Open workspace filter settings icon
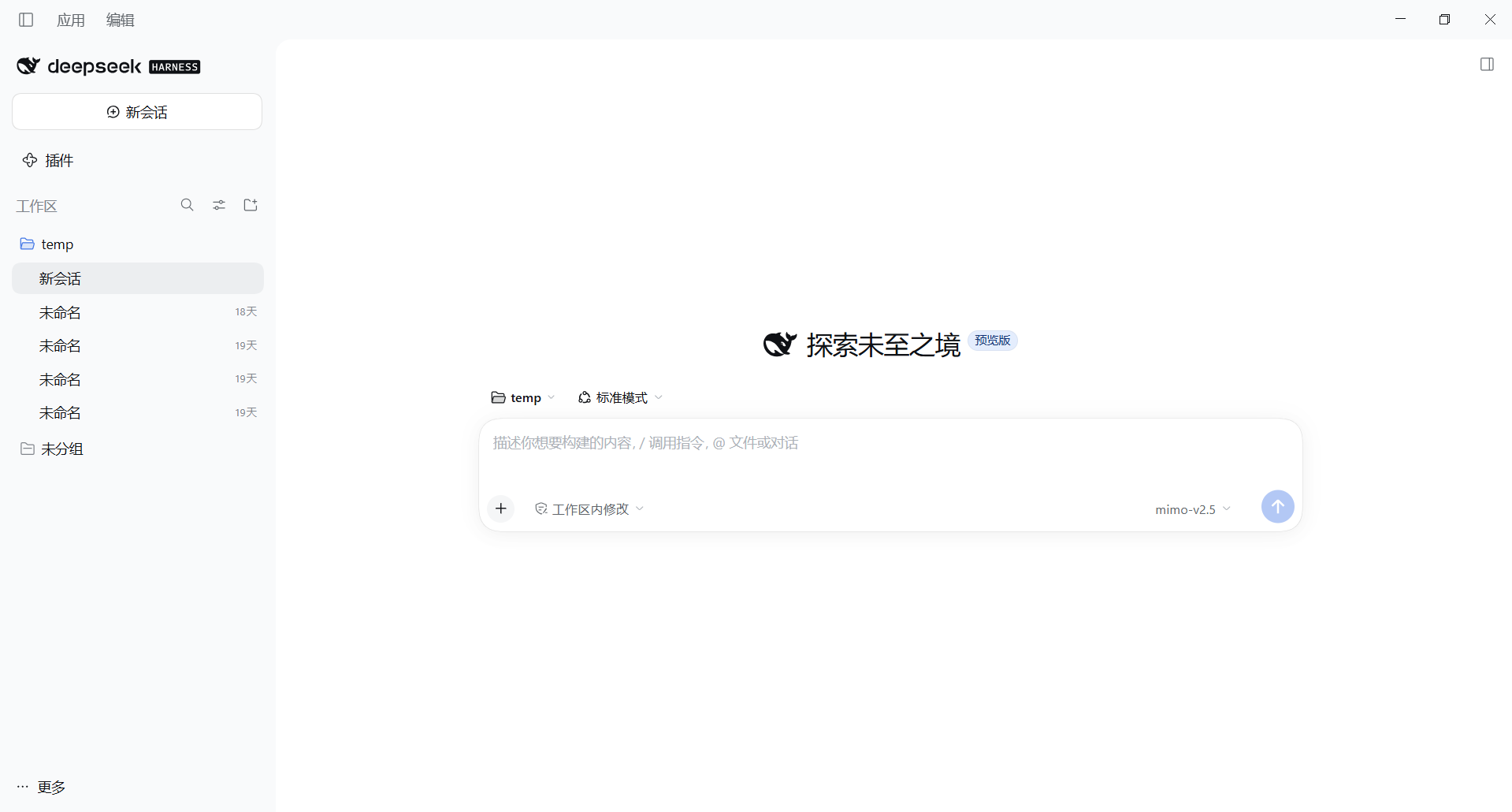 point(219,205)
